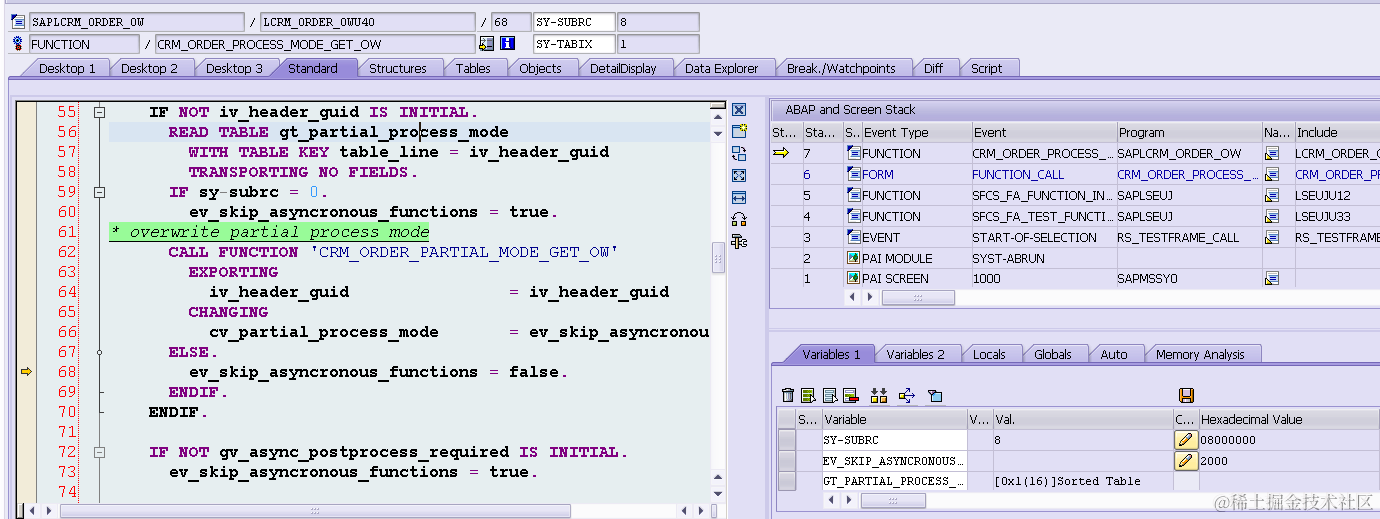
Task: Click the headphones-shaped tool icon beside the editor
Action: pyautogui.click(x=739, y=220)
